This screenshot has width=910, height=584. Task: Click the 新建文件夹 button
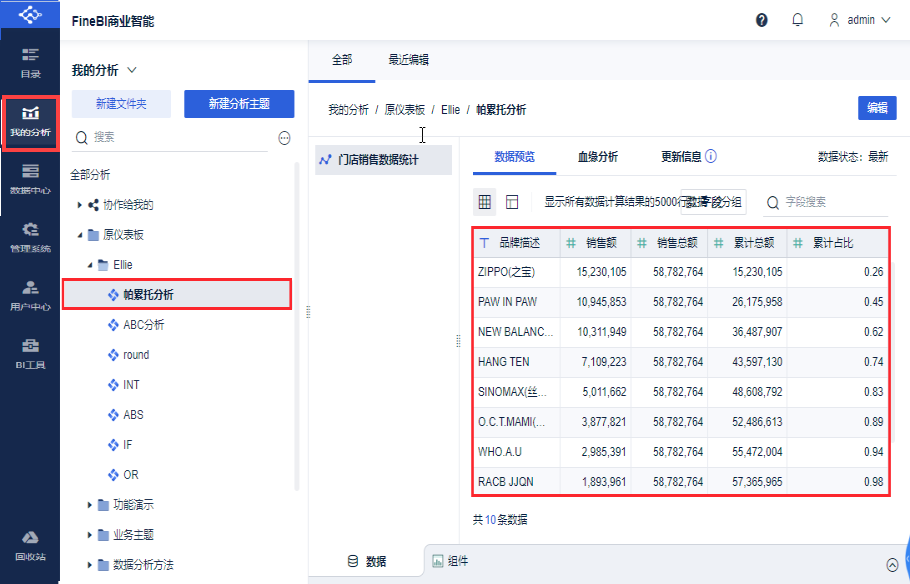121,104
